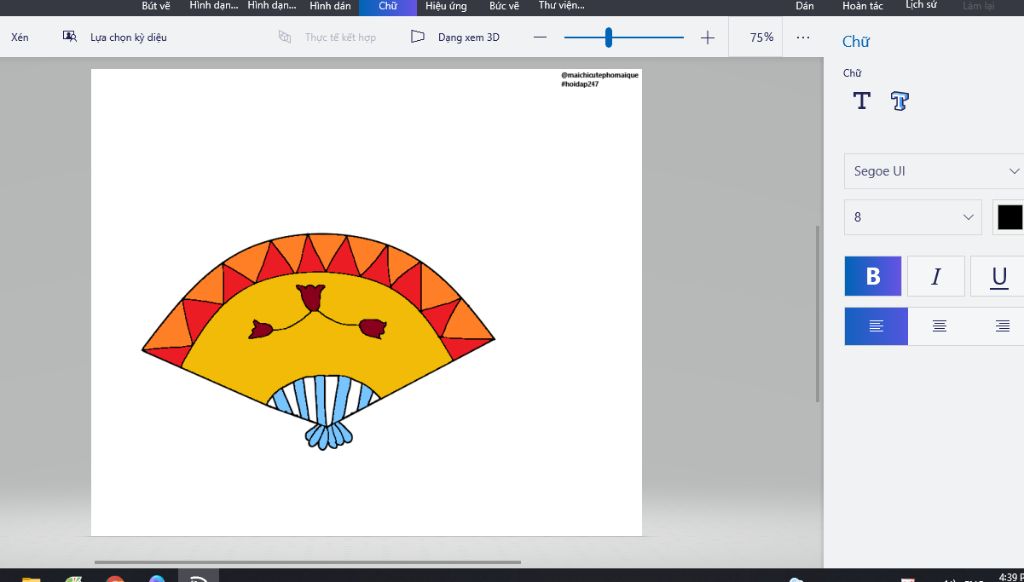Click the horizontal scrollbar below the canvas

[x=308, y=562]
